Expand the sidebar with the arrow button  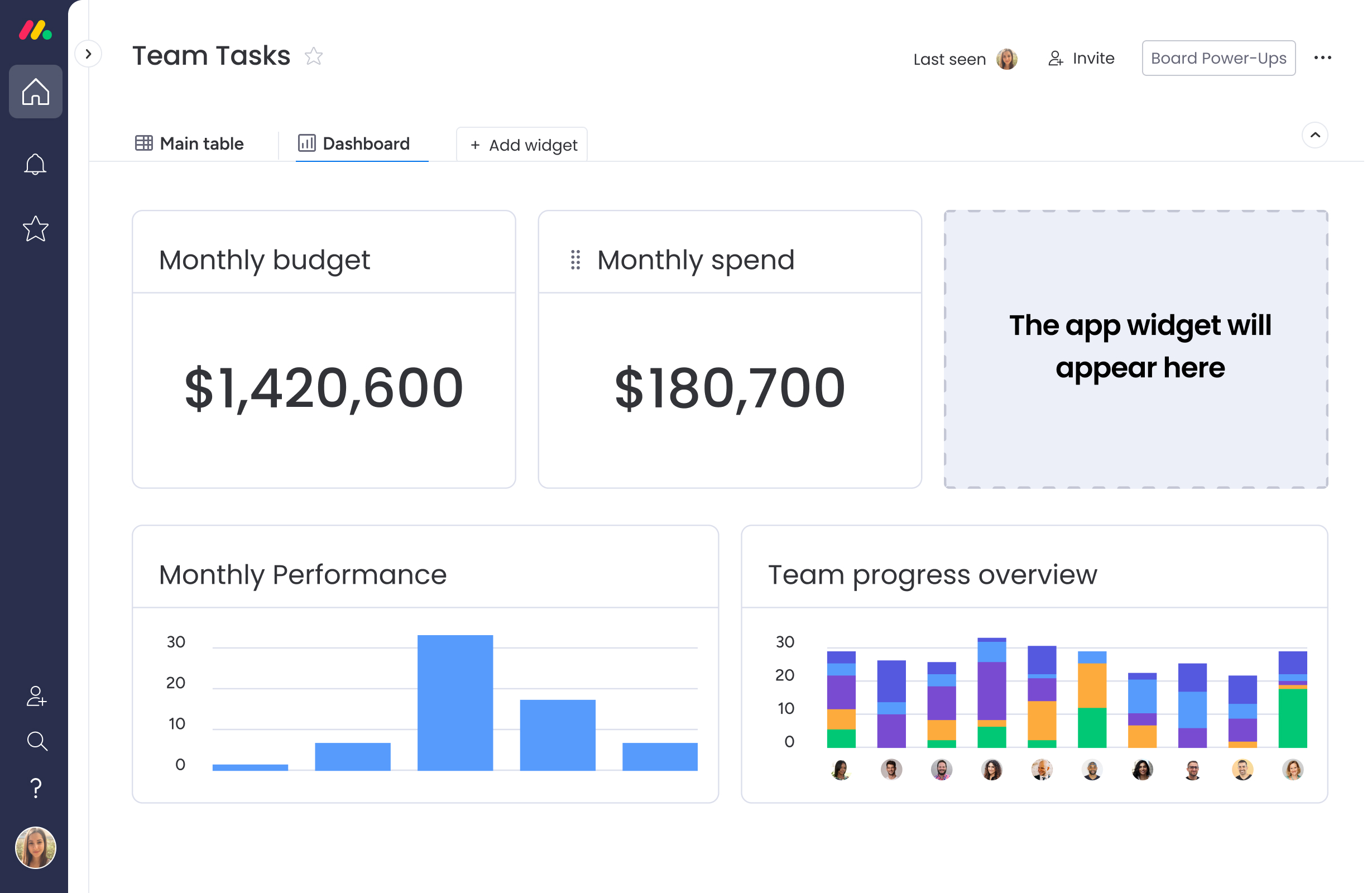pyautogui.click(x=88, y=54)
